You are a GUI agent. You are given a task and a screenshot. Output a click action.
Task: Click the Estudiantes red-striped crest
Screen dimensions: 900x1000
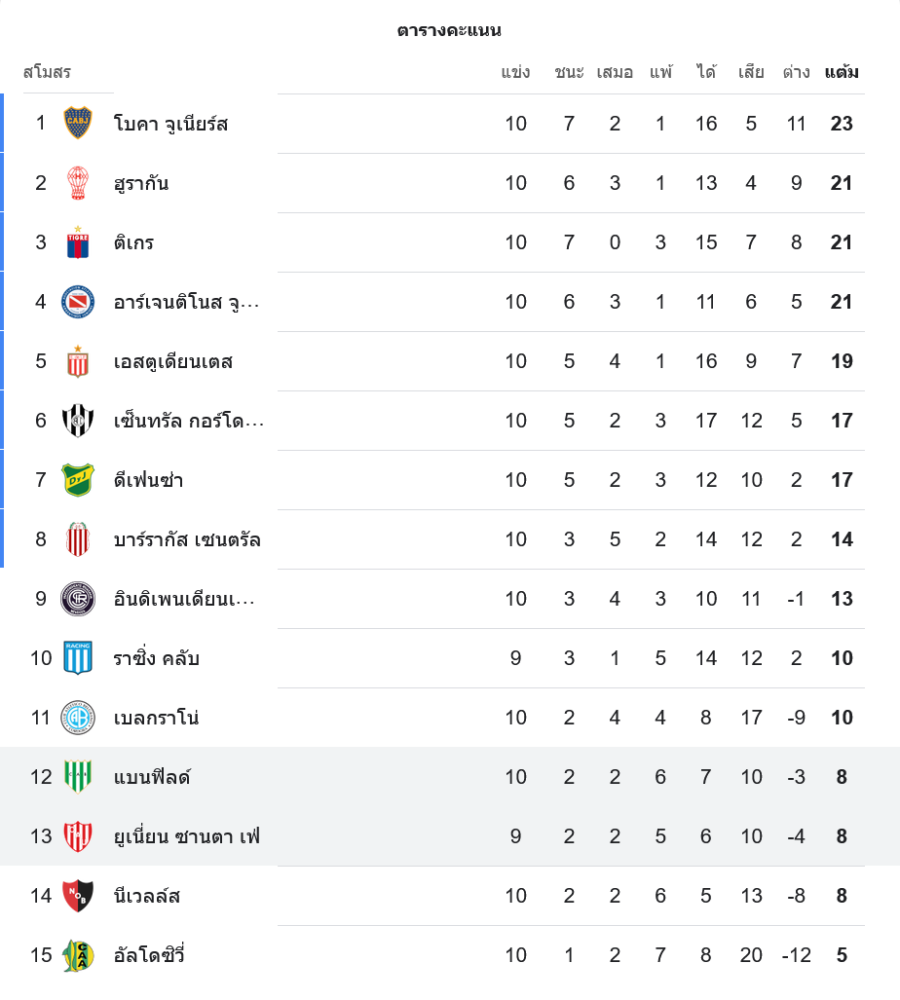(x=78, y=361)
